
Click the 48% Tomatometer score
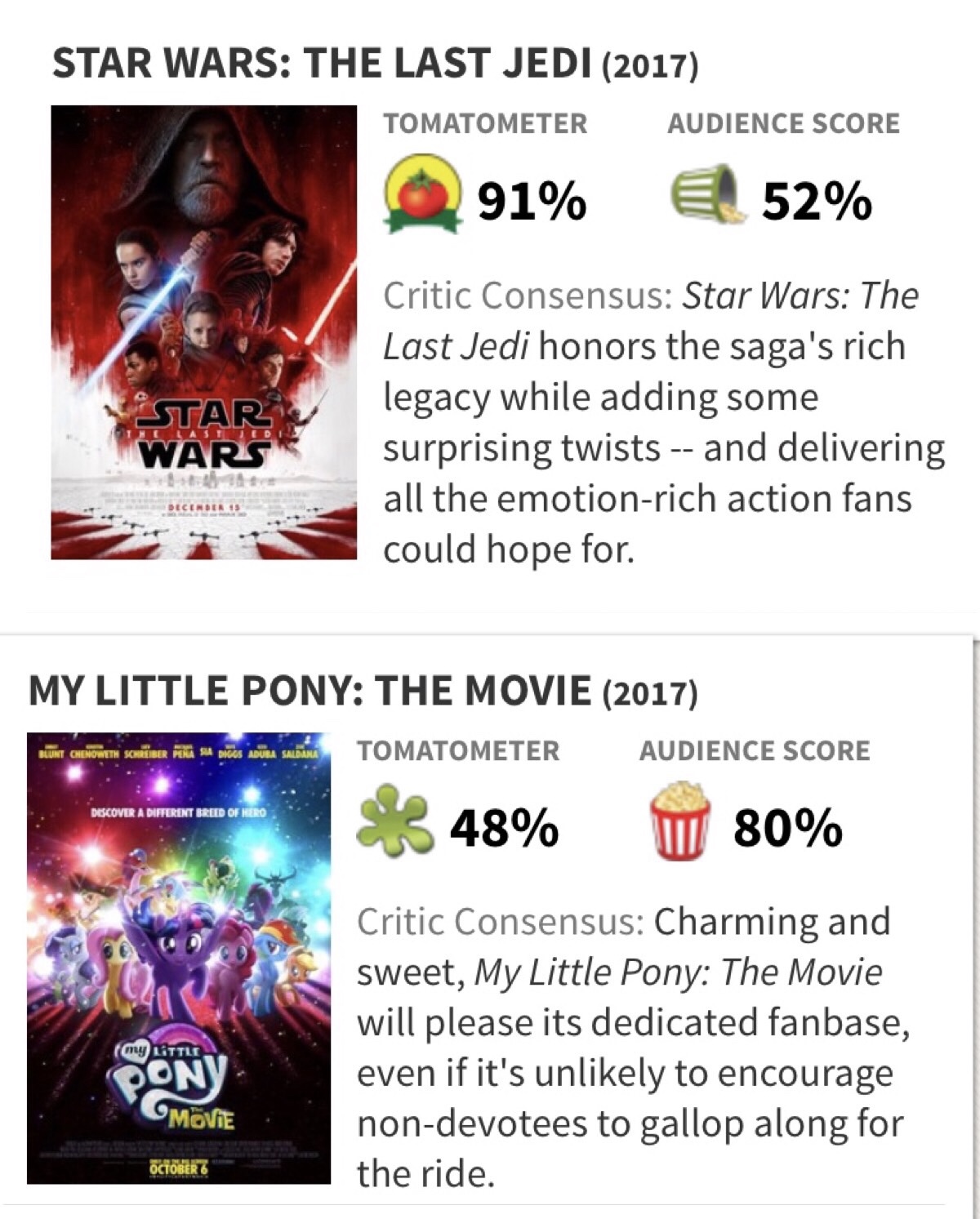pos(505,829)
